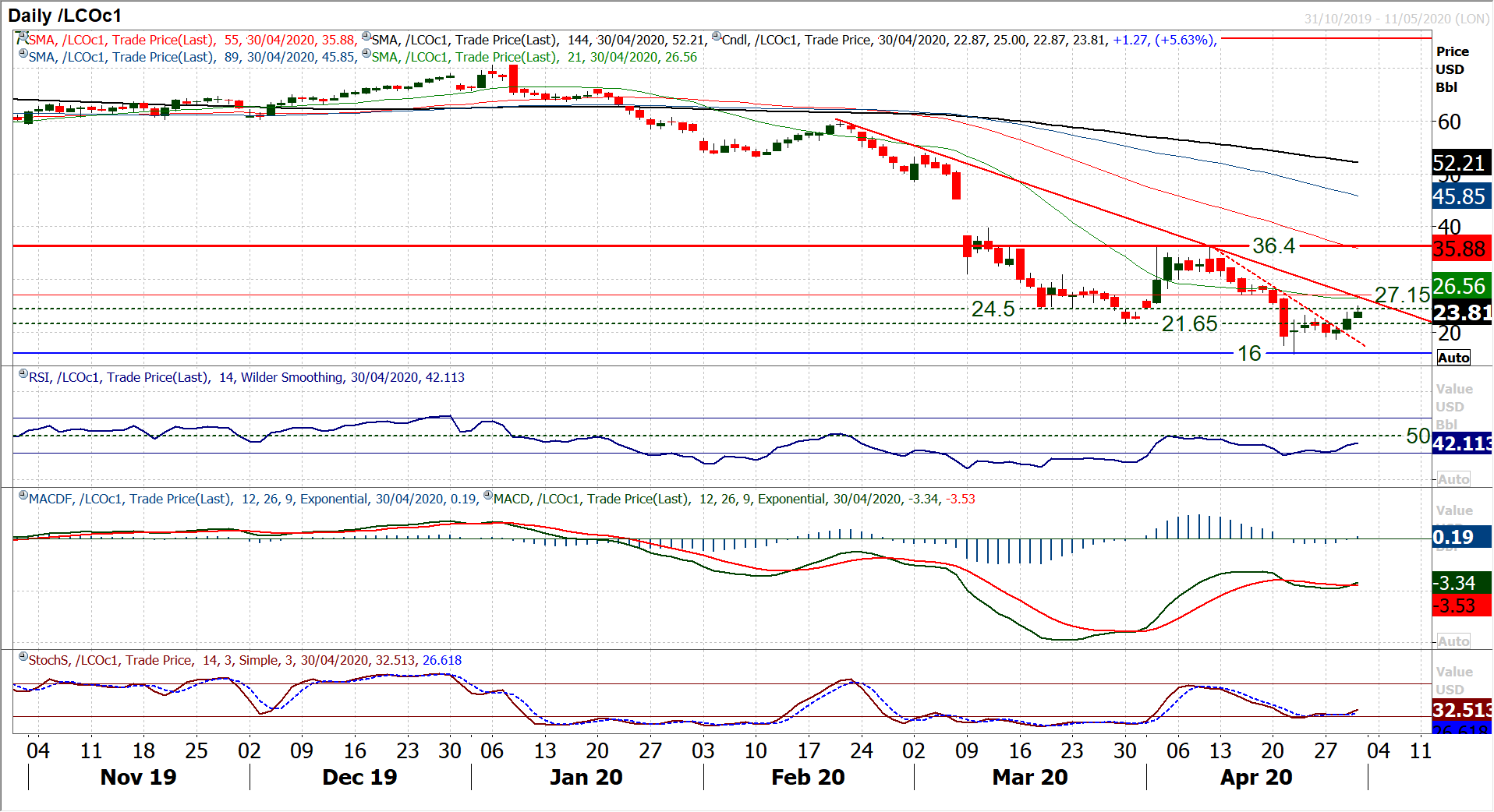Click the date range text in the corner
This screenshot has height=812, width=1494.
[x=1397, y=19]
